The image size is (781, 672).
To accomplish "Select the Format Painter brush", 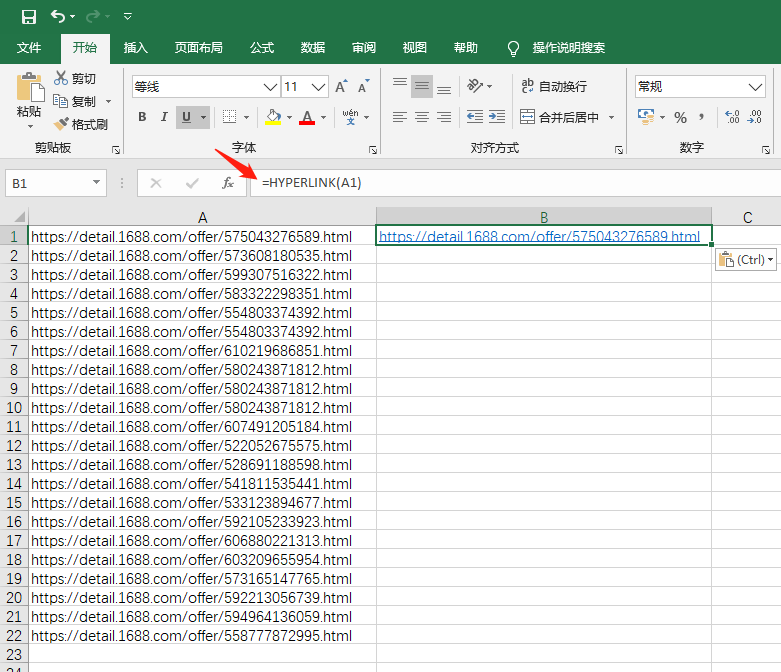I will point(61,124).
